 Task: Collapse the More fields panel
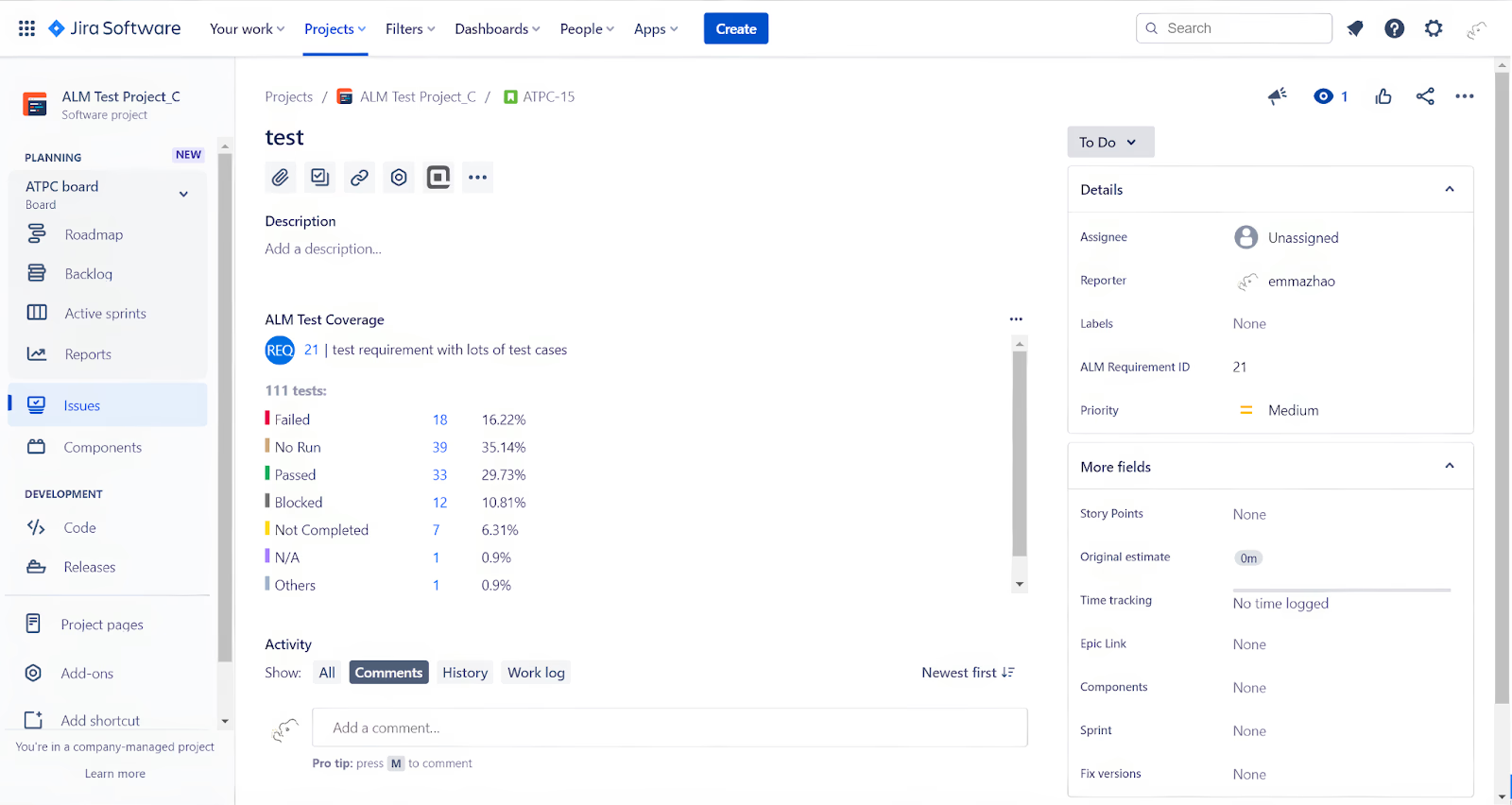pyautogui.click(x=1450, y=466)
